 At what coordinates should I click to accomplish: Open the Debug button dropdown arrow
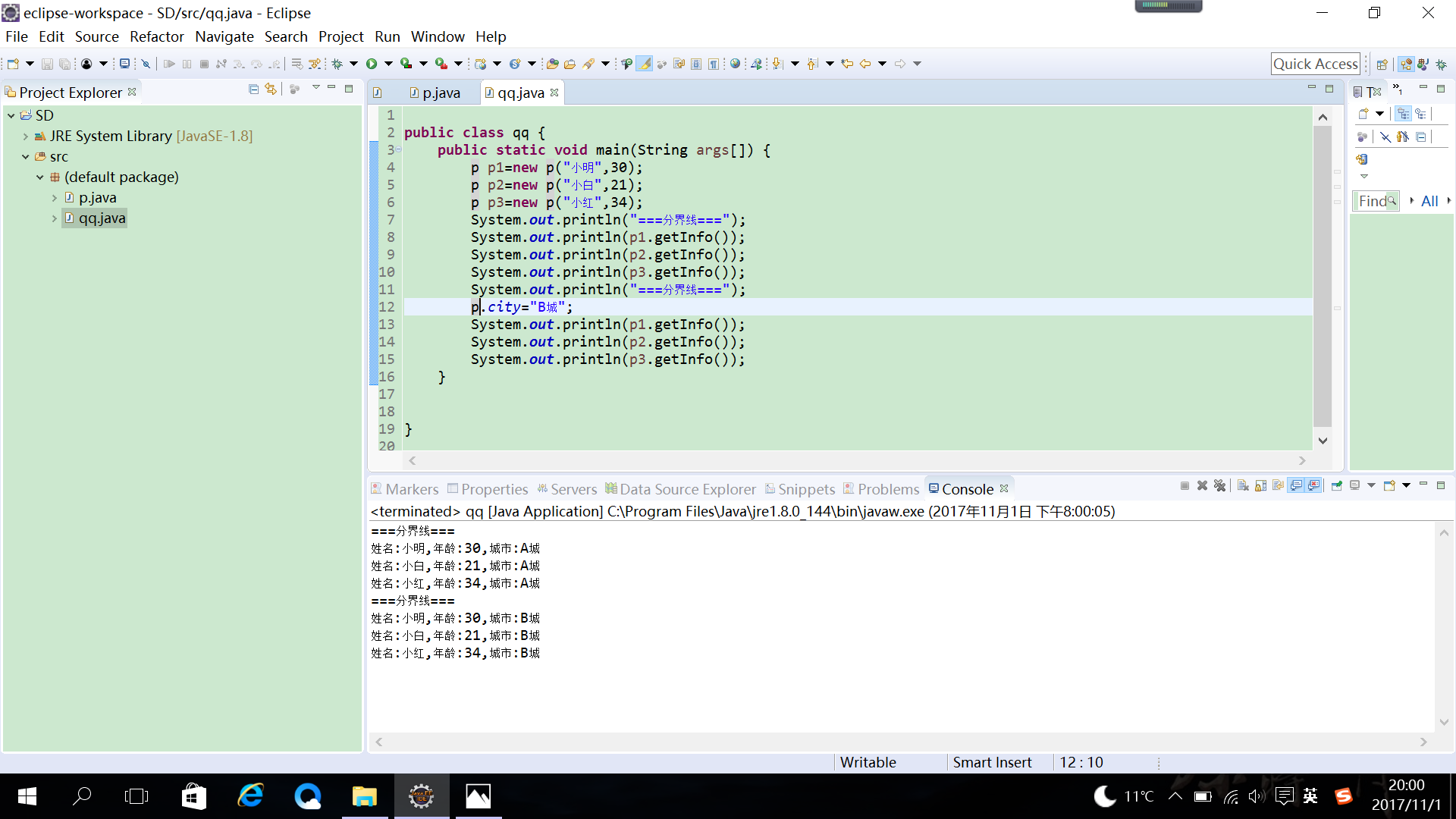tap(353, 64)
